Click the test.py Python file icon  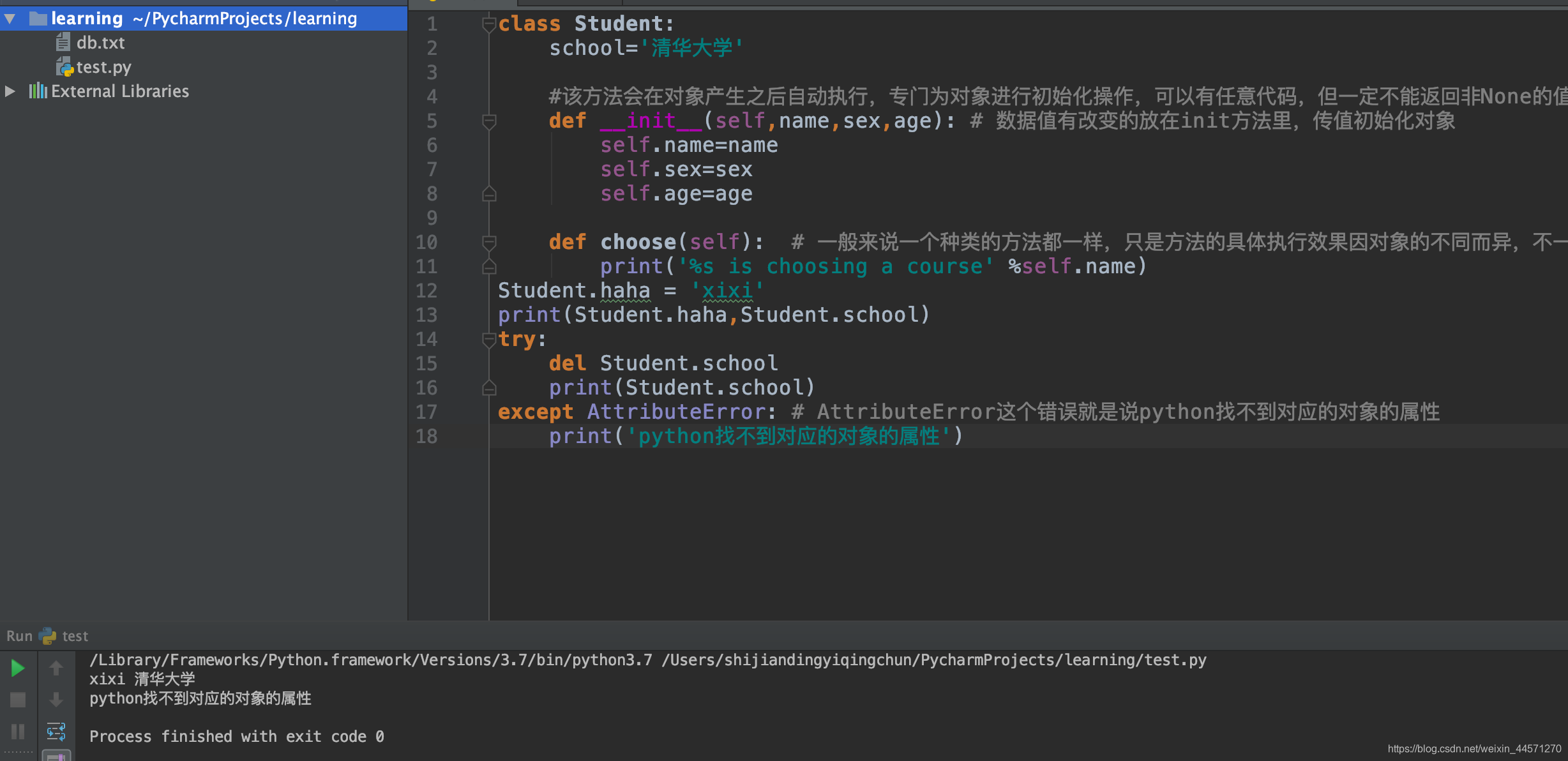pyautogui.click(x=64, y=67)
